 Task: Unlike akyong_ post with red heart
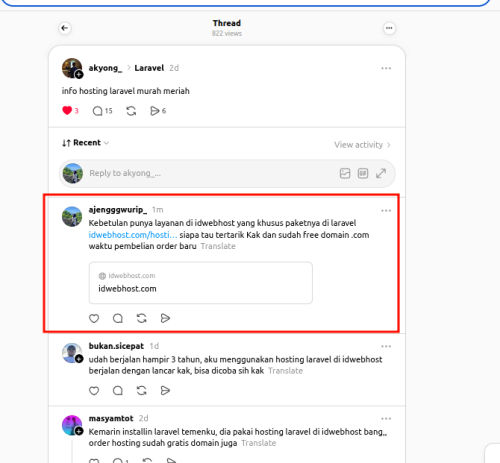click(x=67, y=111)
